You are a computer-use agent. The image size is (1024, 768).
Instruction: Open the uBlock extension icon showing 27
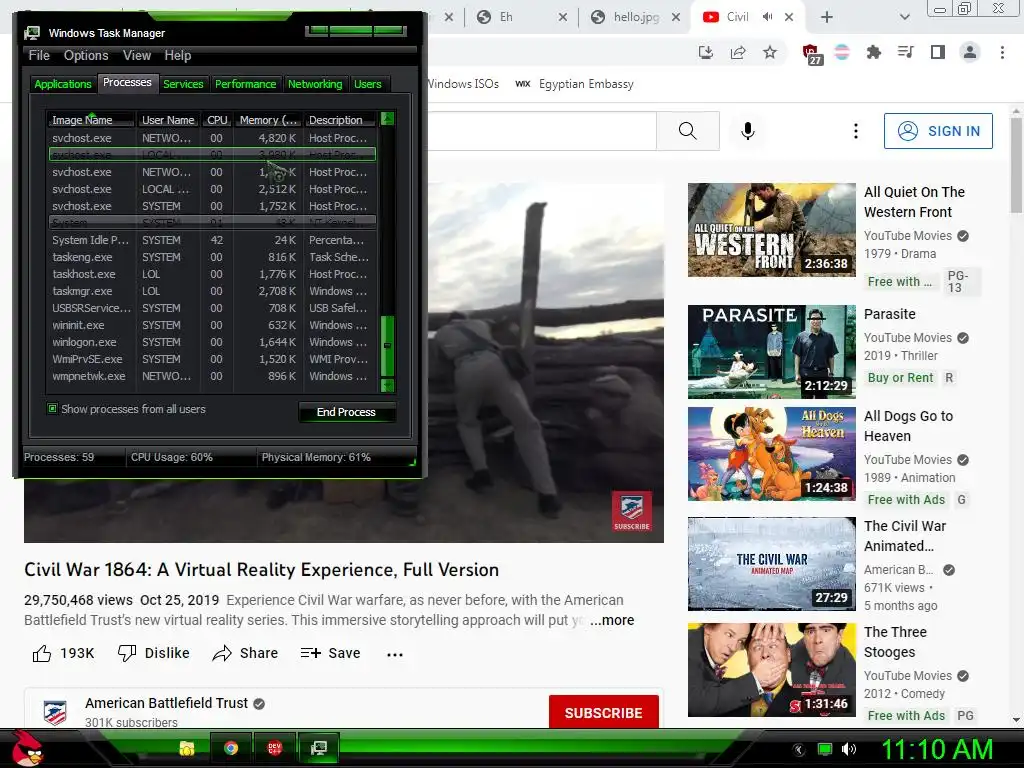(811, 54)
